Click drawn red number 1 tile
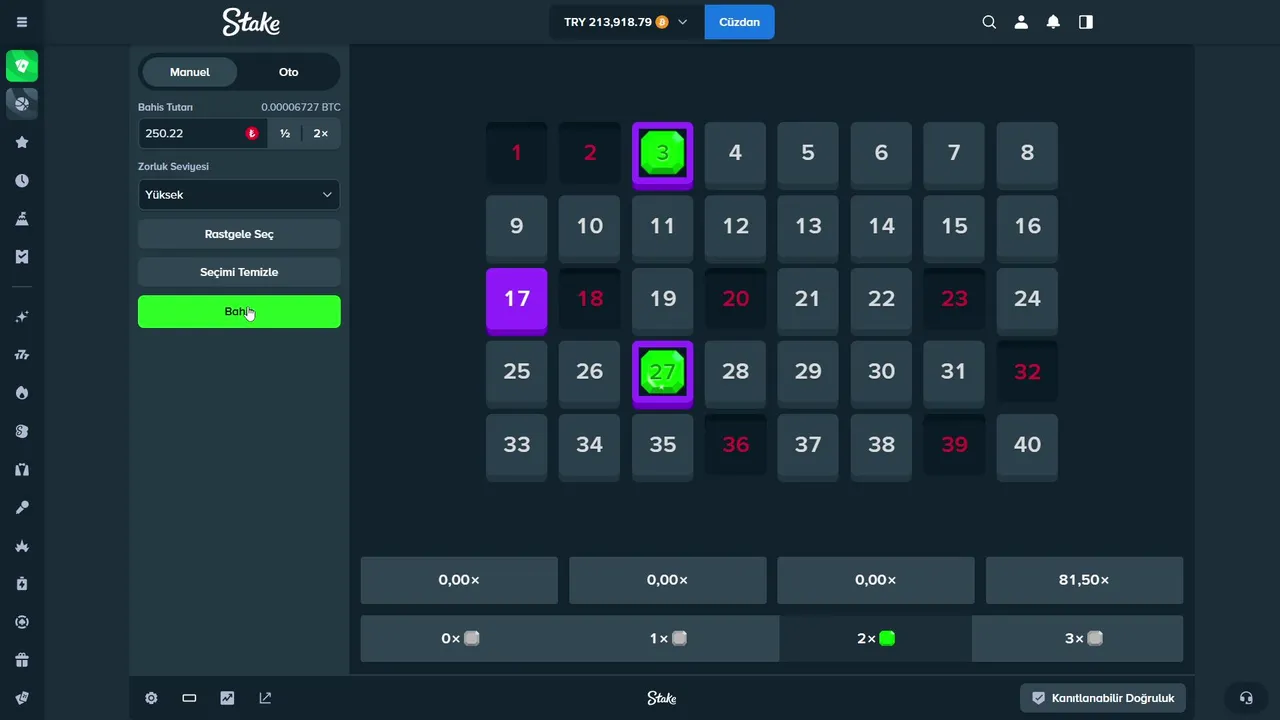This screenshot has width=1280, height=720. tap(516, 154)
